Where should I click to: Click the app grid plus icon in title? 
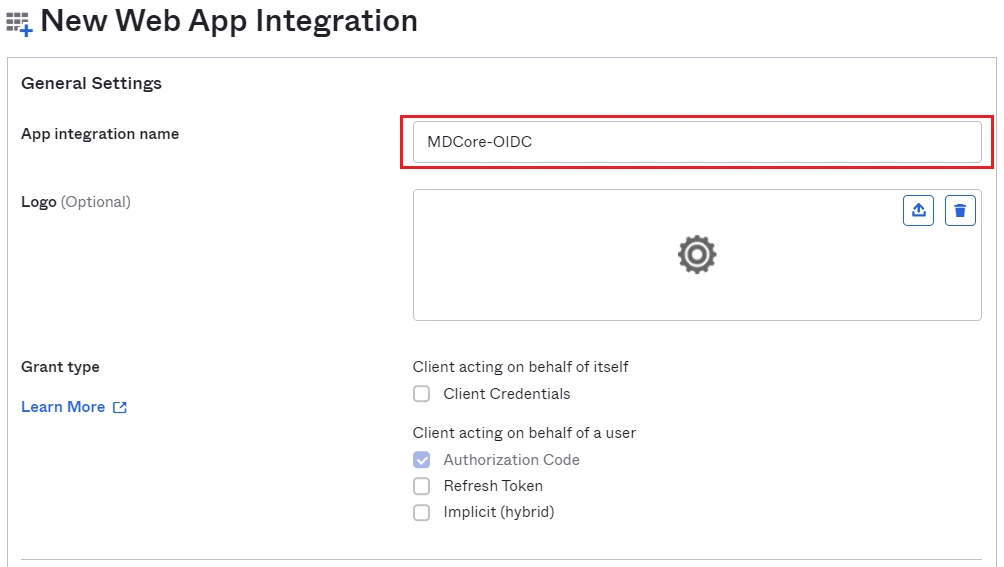(x=19, y=24)
